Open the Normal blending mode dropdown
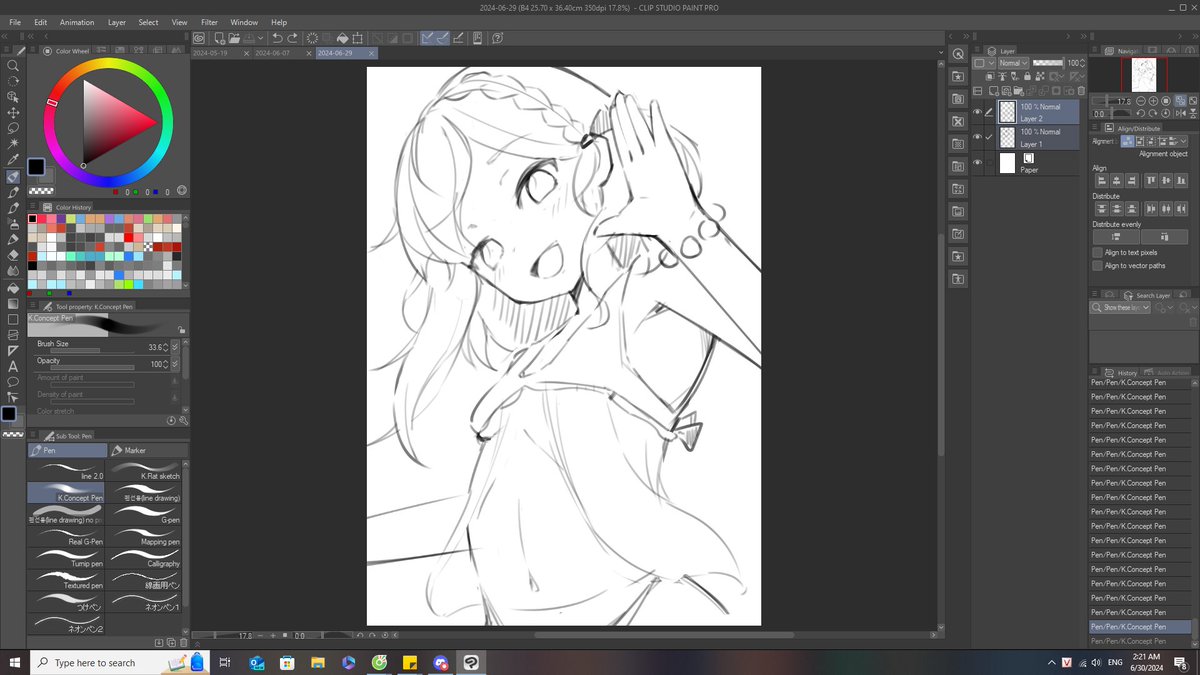This screenshot has height=675, width=1200. tap(1013, 63)
